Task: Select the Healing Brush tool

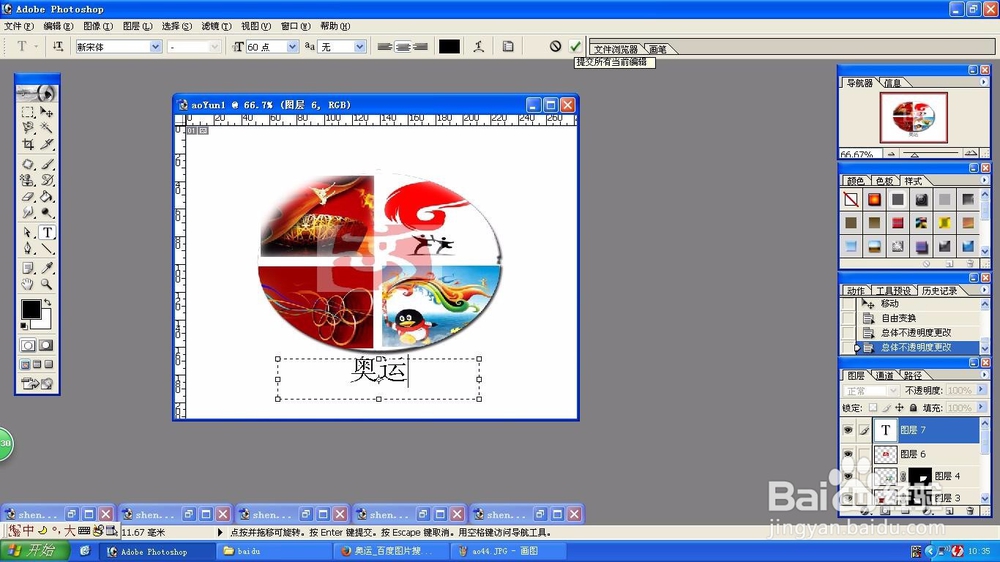Action: tap(28, 164)
